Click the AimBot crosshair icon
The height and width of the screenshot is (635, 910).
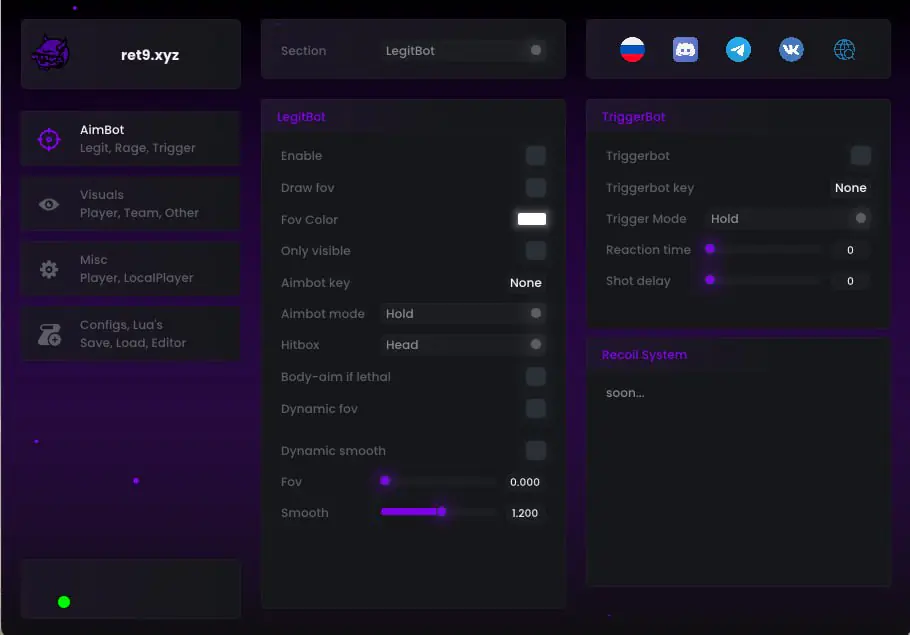pos(49,139)
